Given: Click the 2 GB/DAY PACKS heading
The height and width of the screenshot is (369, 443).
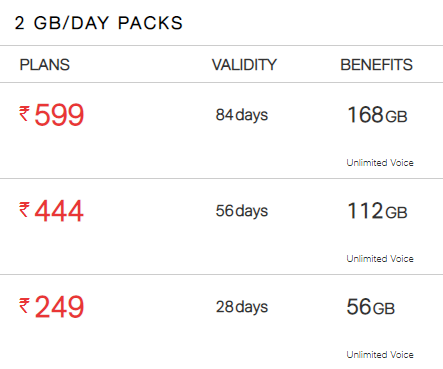Looking at the screenshot, I should click(99, 23).
